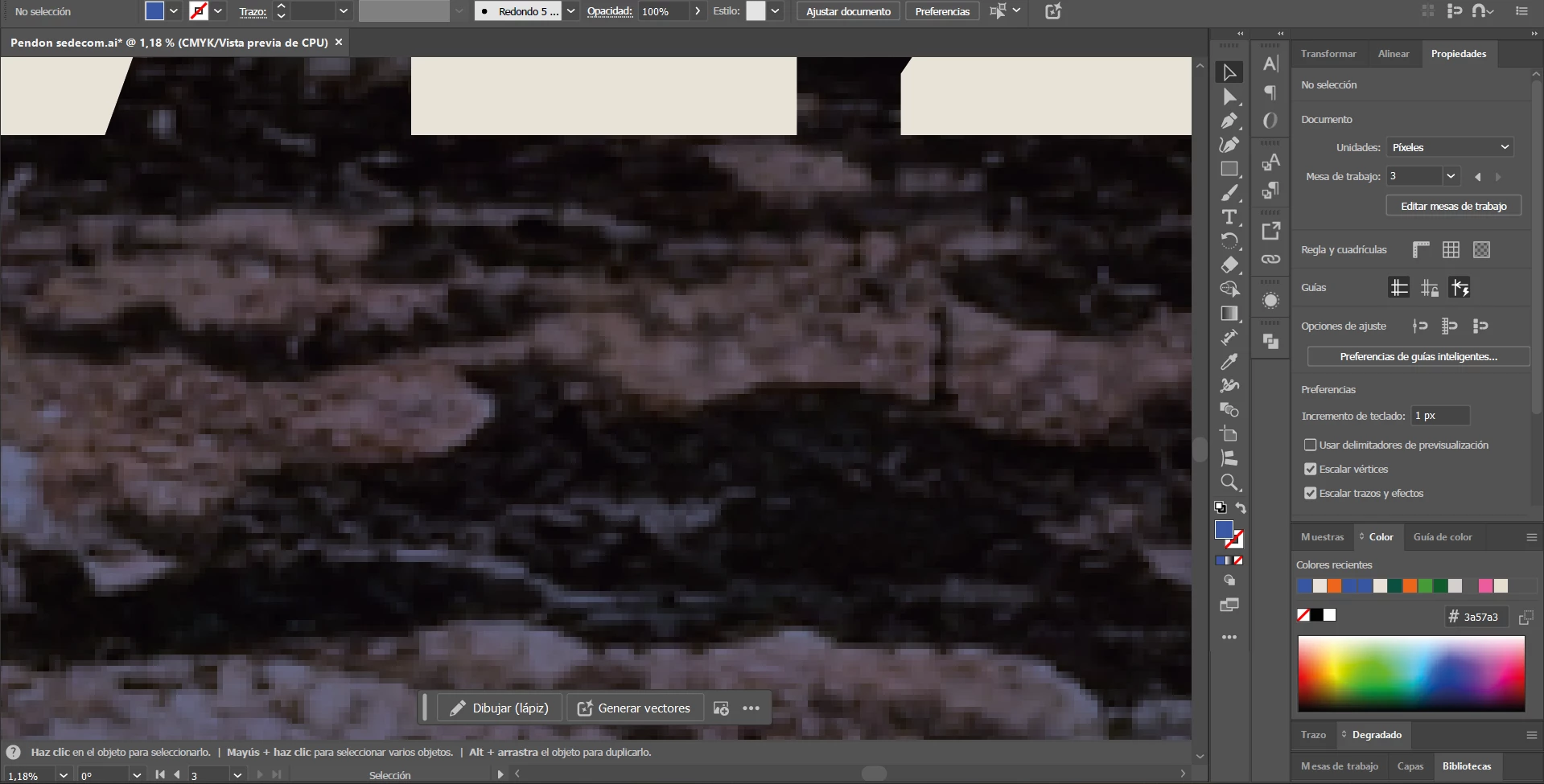
Task: Open the Estilo graphic style dropdown
Action: 775,11
